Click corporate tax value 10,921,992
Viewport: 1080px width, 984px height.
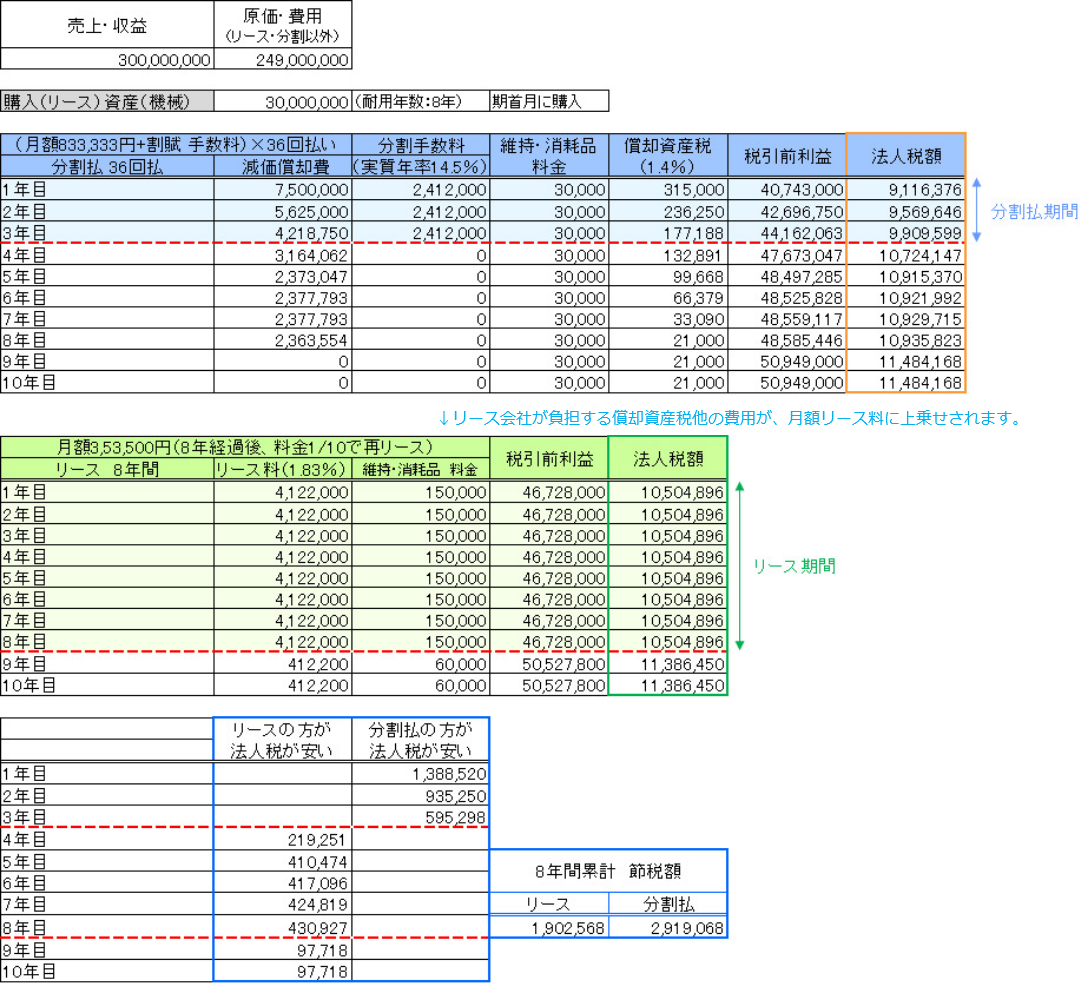(906, 297)
